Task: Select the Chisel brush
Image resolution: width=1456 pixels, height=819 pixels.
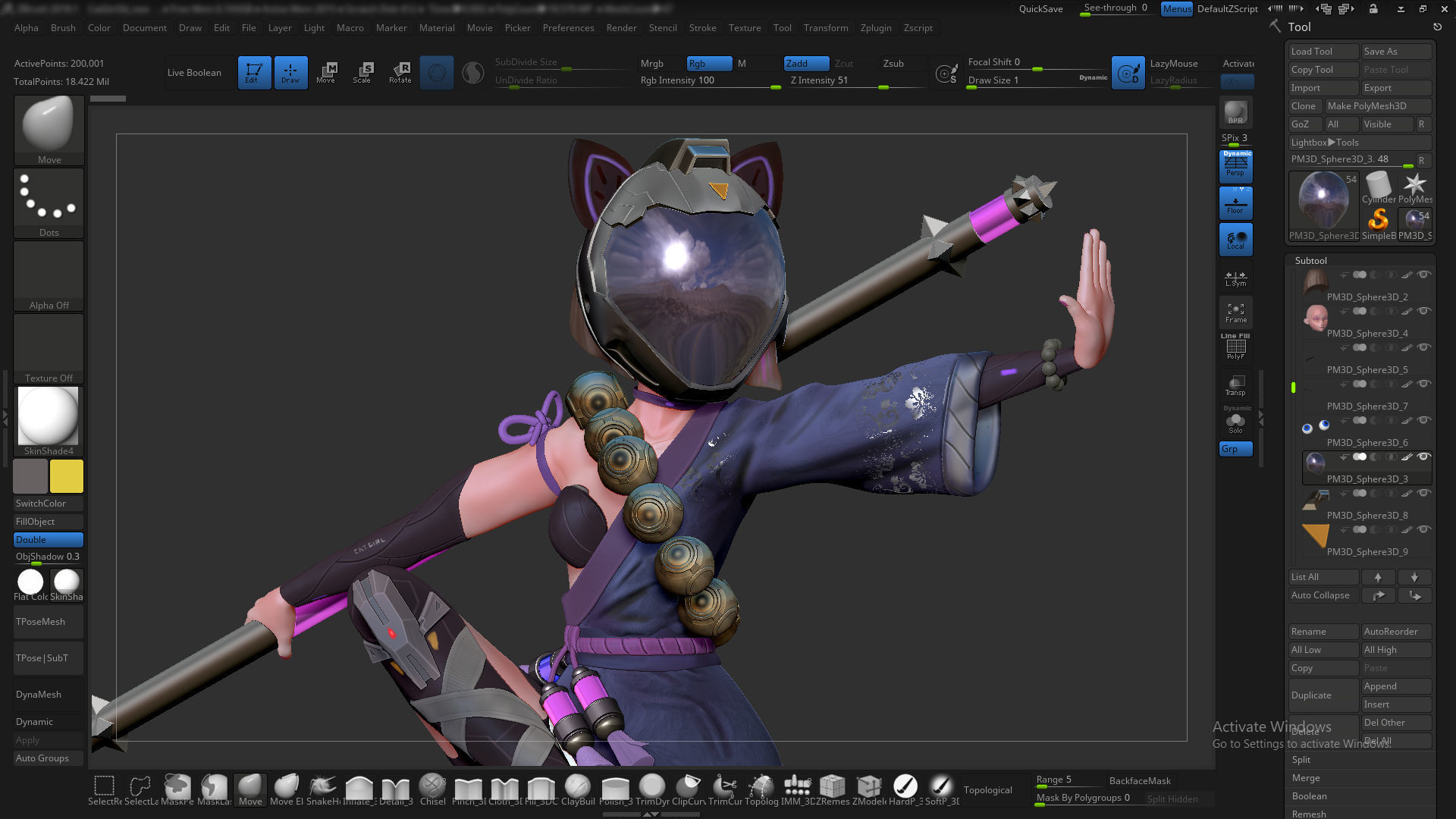Action: tap(432, 789)
